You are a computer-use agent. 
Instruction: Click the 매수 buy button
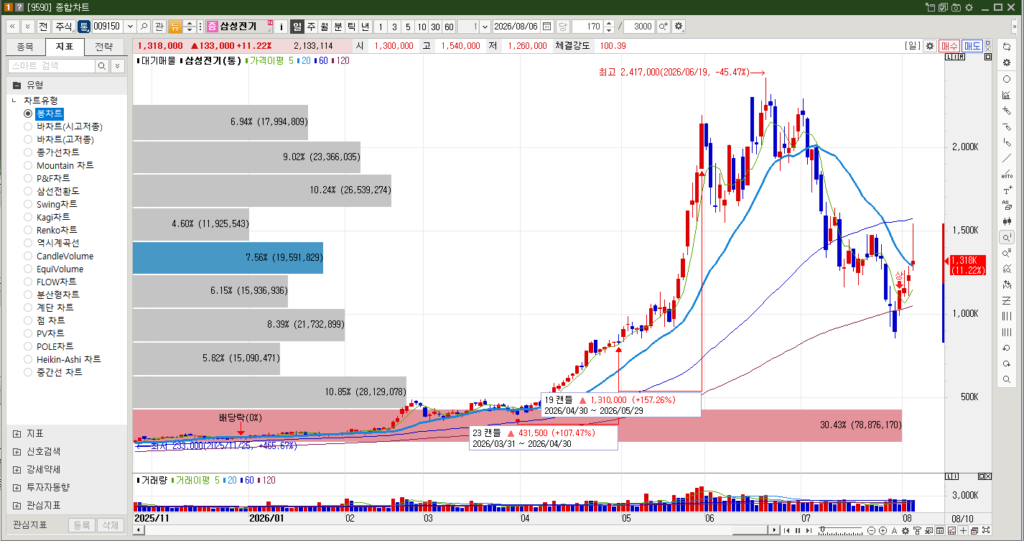949,46
